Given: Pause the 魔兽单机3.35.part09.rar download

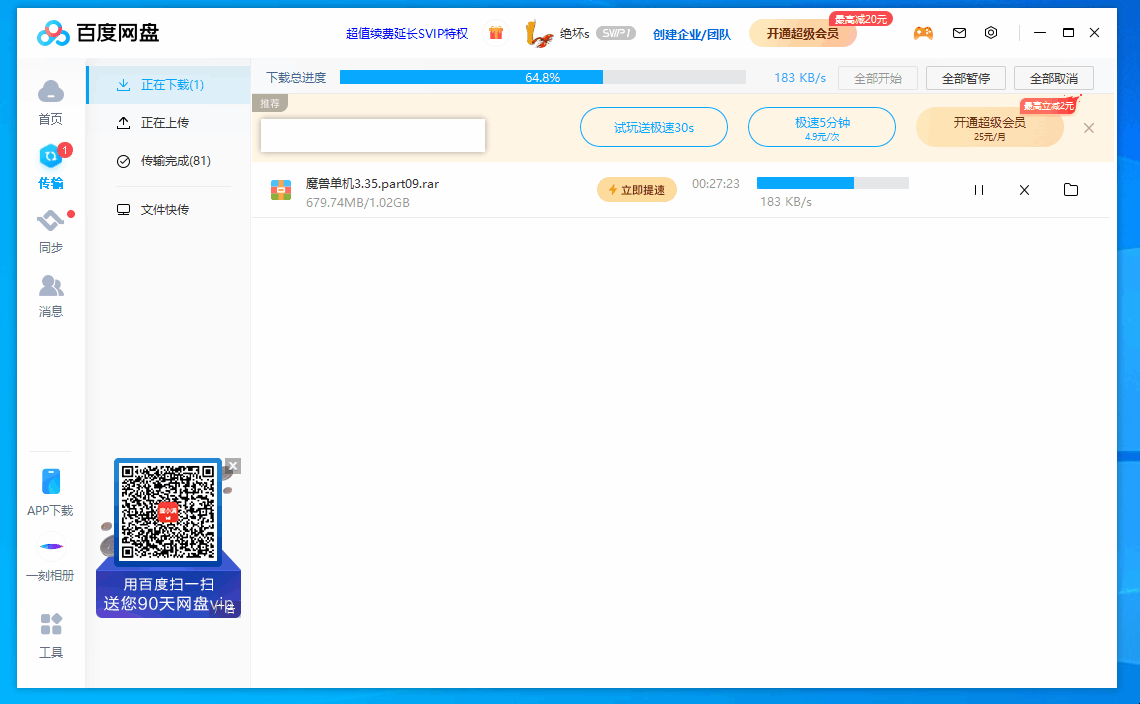Looking at the screenshot, I should (x=978, y=189).
